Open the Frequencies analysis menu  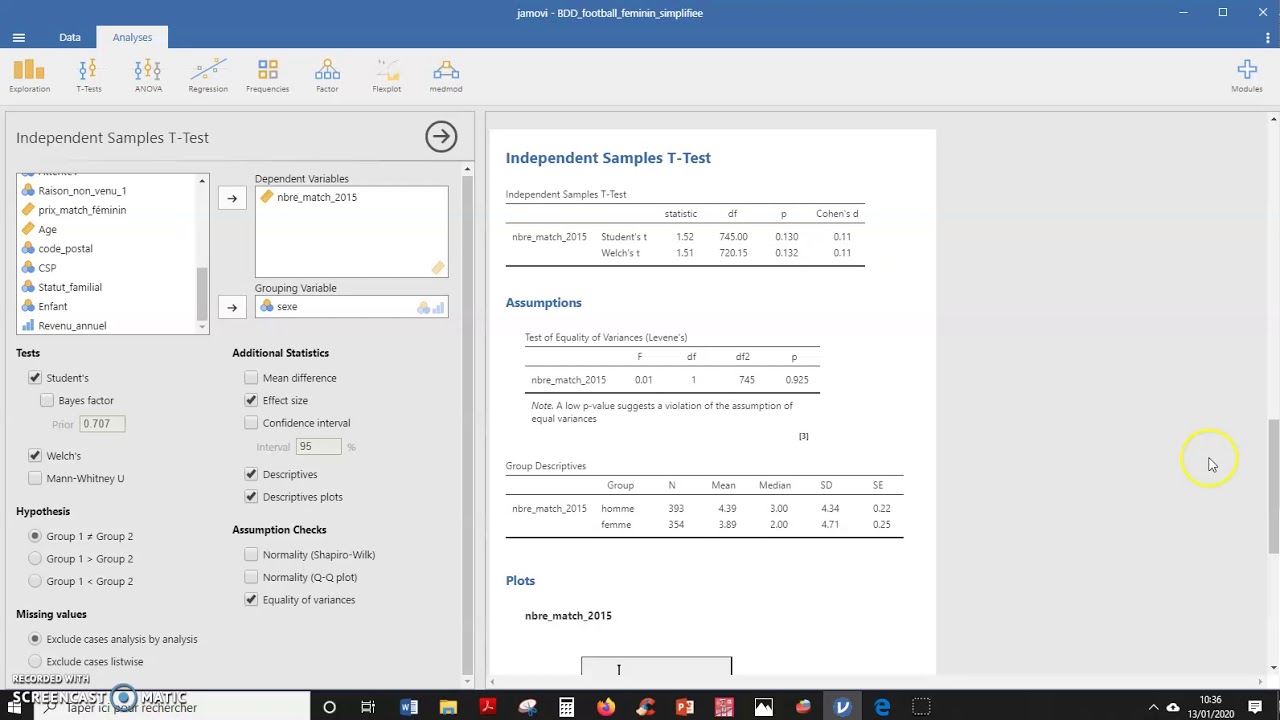tap(267, 75)
